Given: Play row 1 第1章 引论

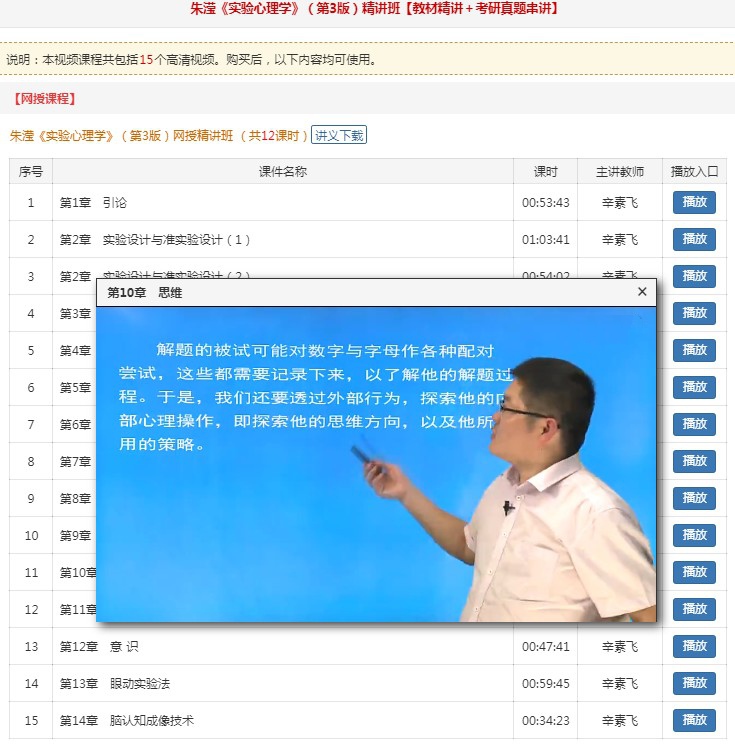Looking at the screenshot, I should click(x=694, y=202).
